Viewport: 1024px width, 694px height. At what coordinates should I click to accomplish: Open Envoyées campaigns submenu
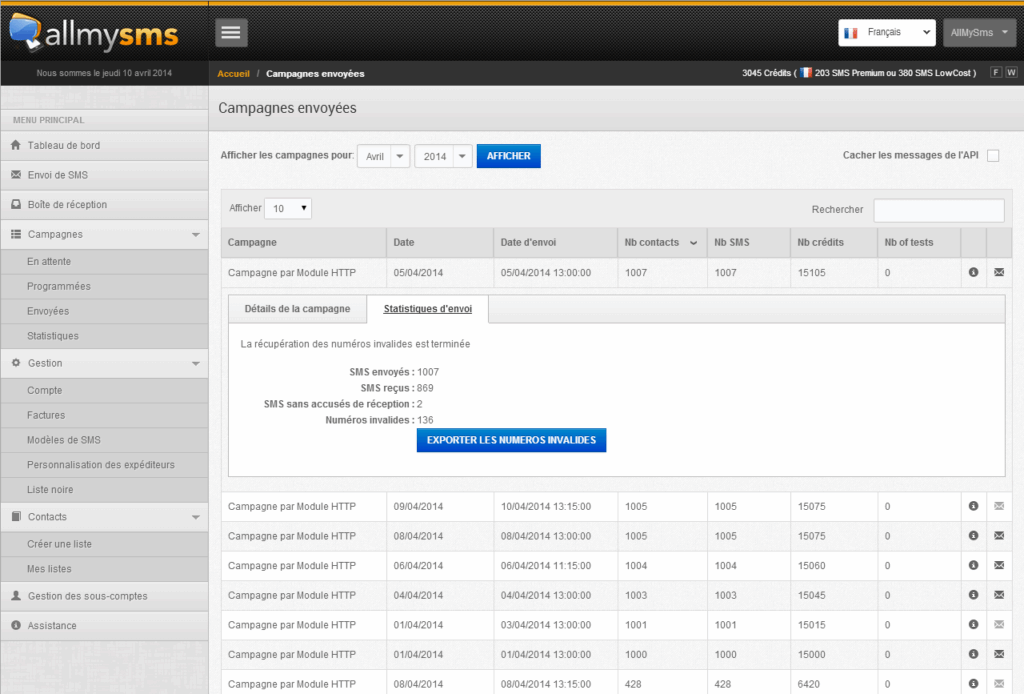(x=104, y=311)
